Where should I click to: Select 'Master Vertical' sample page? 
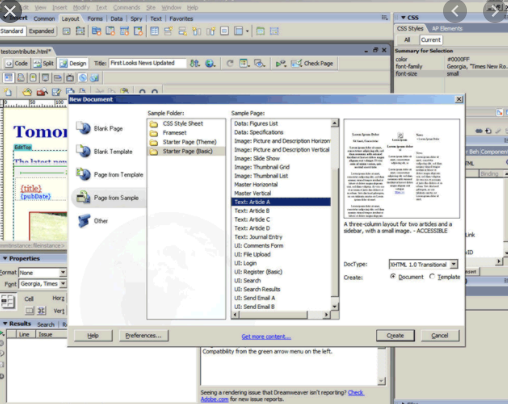(253, 193)
